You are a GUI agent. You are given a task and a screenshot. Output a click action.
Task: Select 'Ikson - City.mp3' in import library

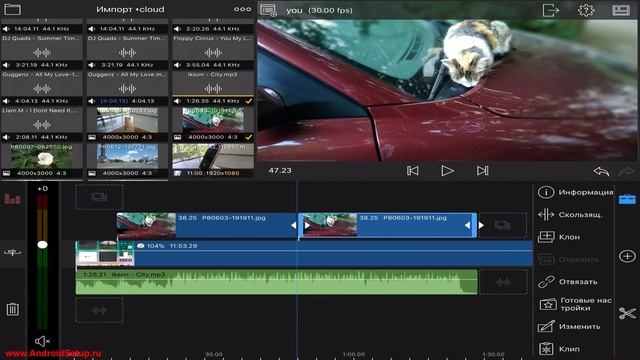tap(213, 88)
